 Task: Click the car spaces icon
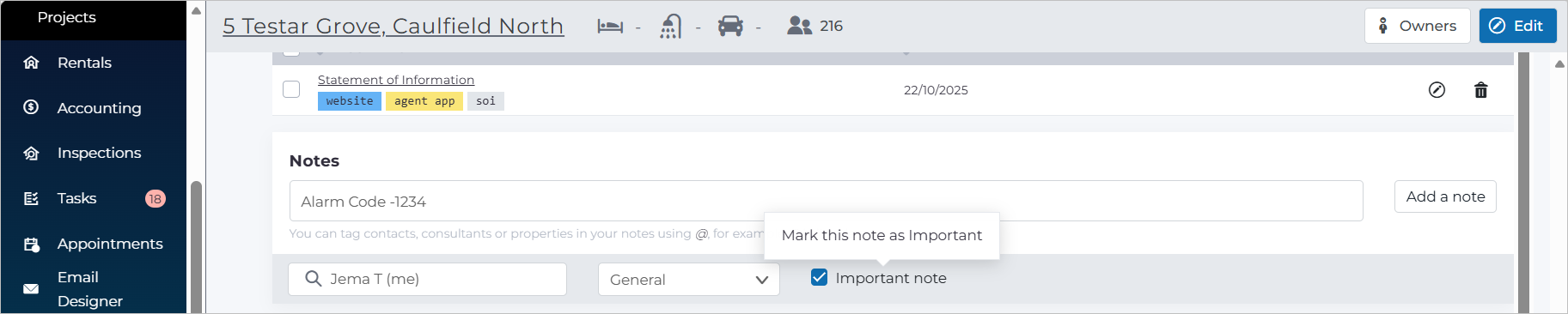[x=730, y=27]
